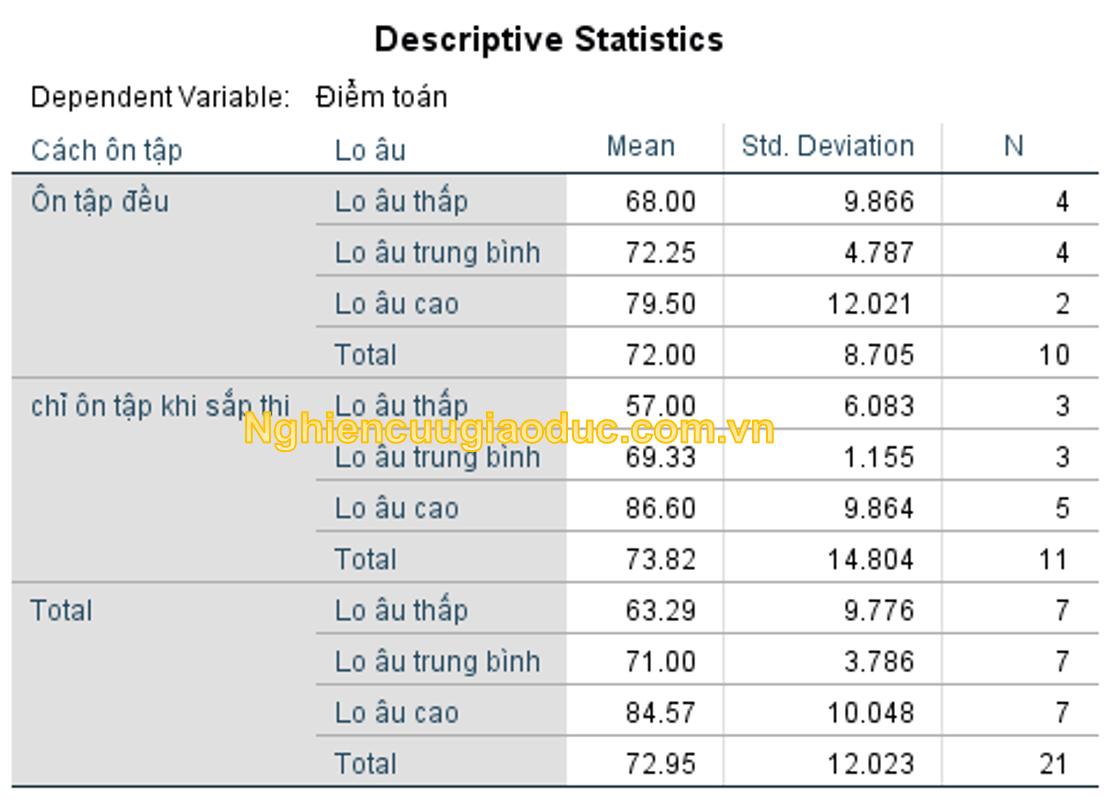
Task: Click the "Lo âu" column header
Action: pyautogui.click(x=370, y=150)
